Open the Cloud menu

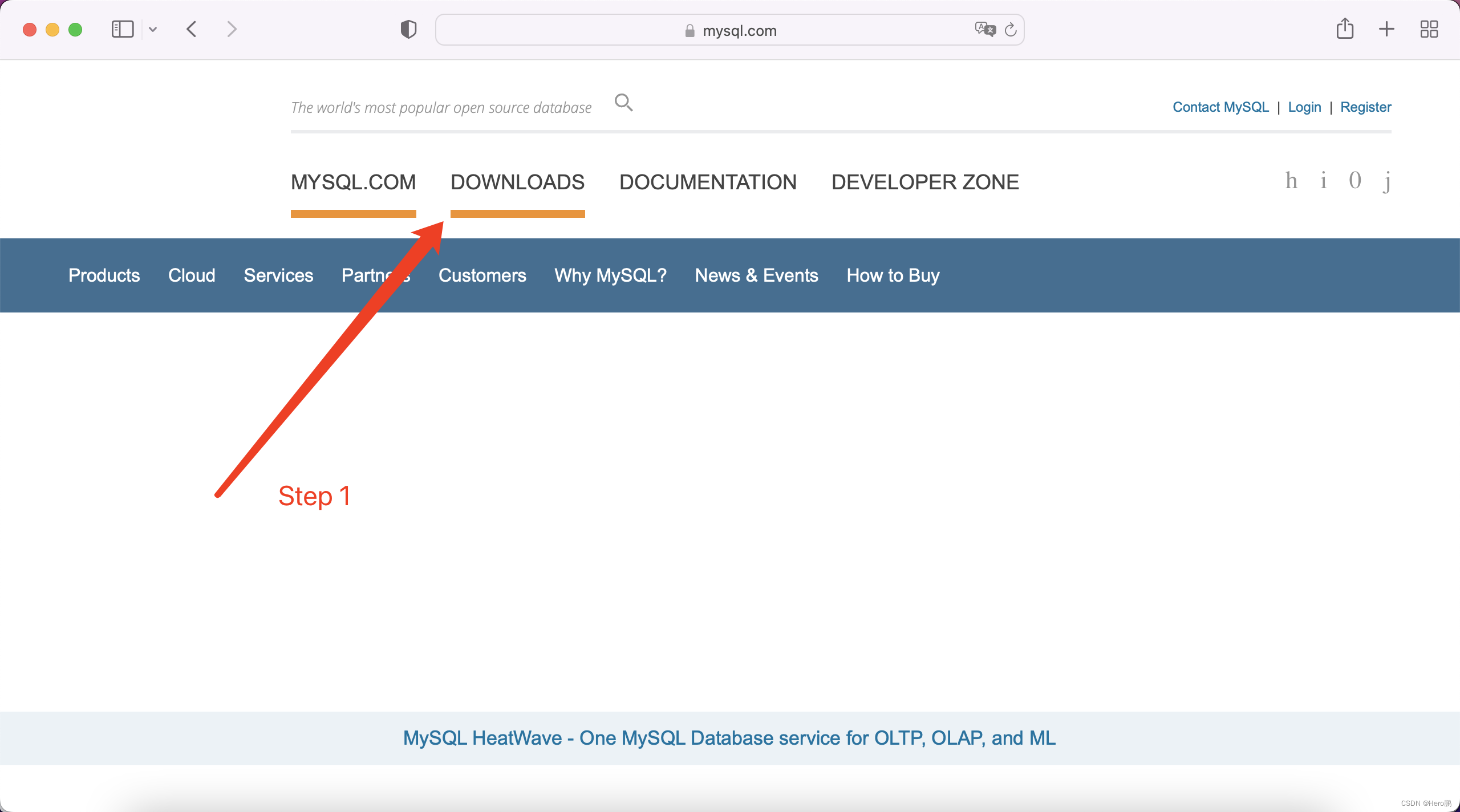tap(192, 275)
